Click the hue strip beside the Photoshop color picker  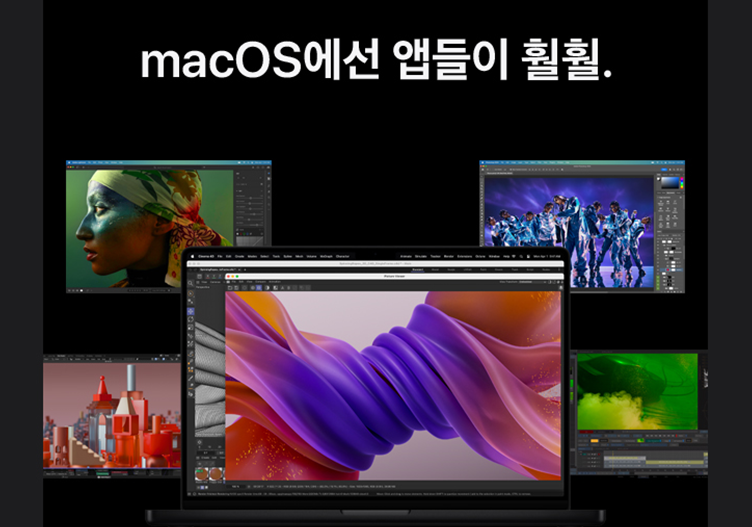pos(682,183)
